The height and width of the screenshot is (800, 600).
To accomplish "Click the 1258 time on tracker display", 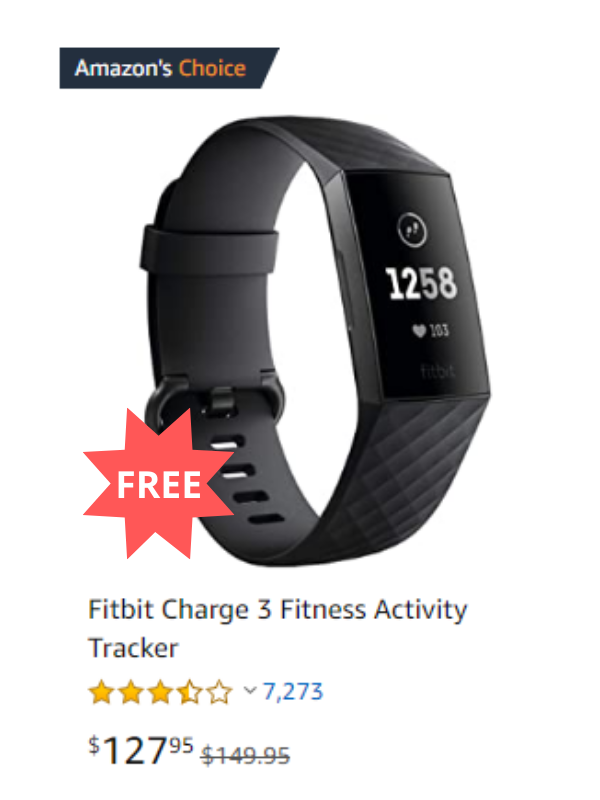I will point(421,283).
